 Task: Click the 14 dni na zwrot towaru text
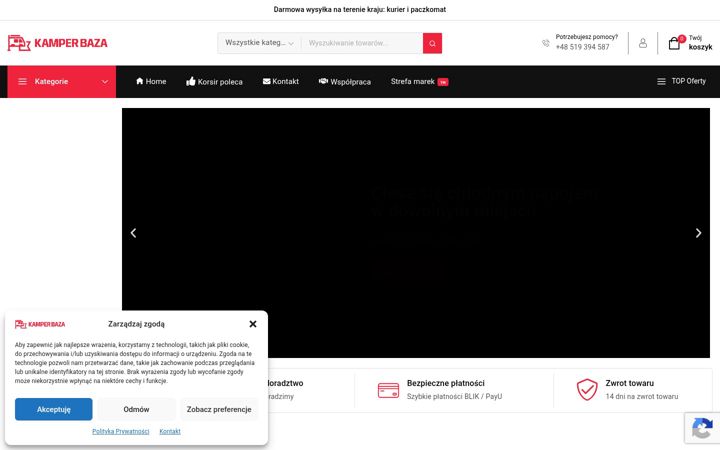641,396
